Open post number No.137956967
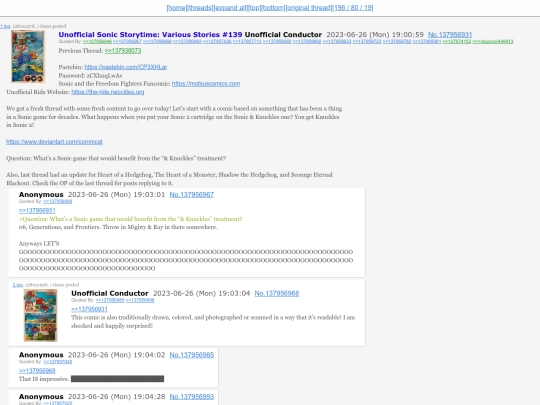 [x=191, y=195]
